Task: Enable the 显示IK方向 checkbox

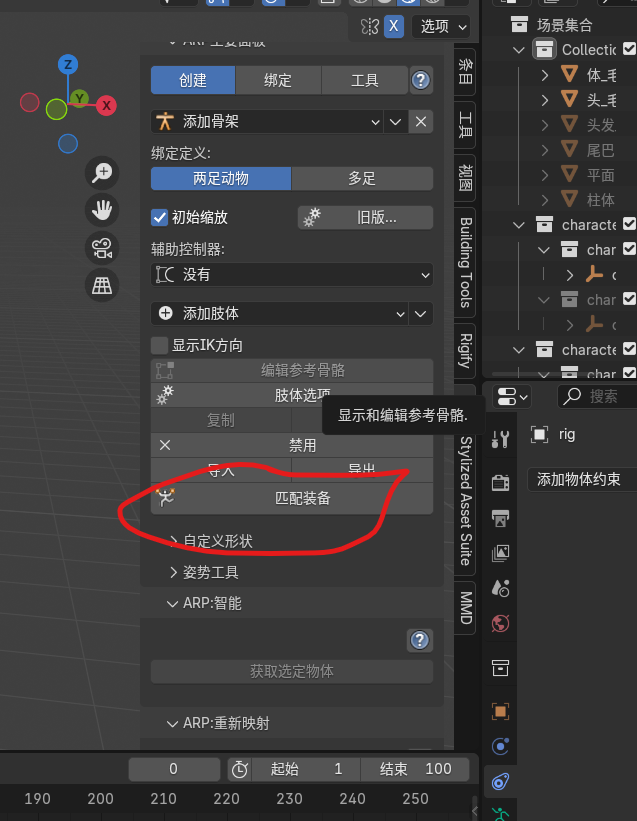Action: tap(159, 346)
